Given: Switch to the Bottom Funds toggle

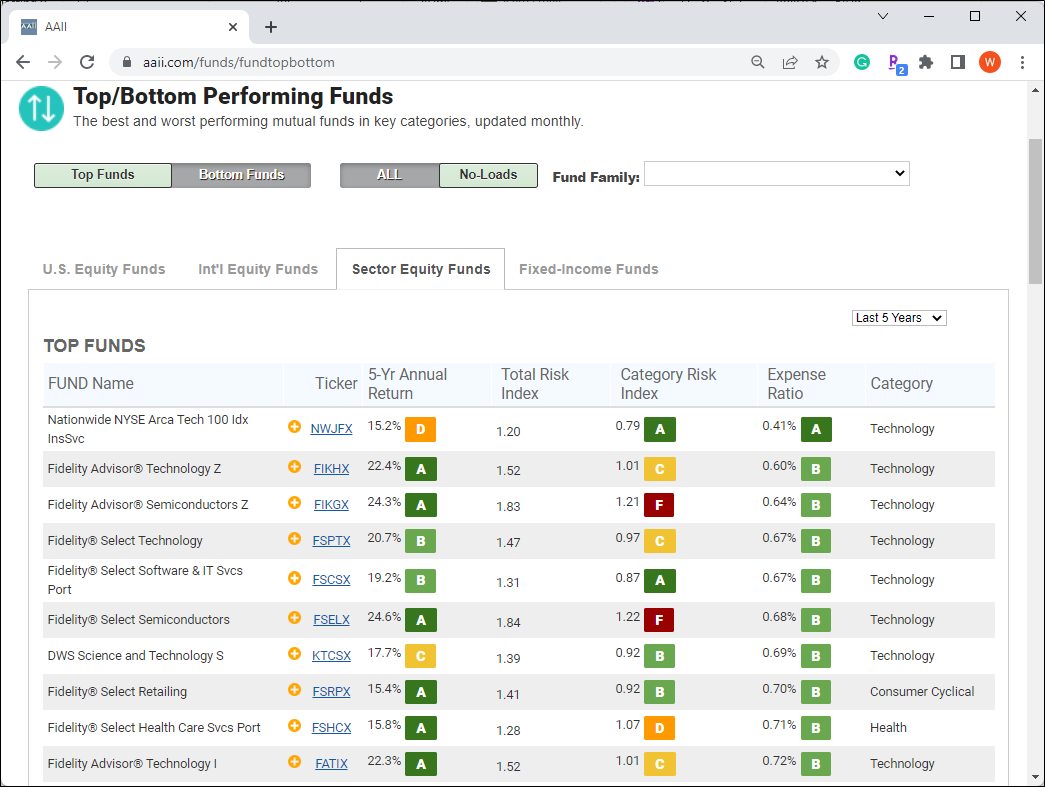Looking at the screenshot, I should [241, 175].
